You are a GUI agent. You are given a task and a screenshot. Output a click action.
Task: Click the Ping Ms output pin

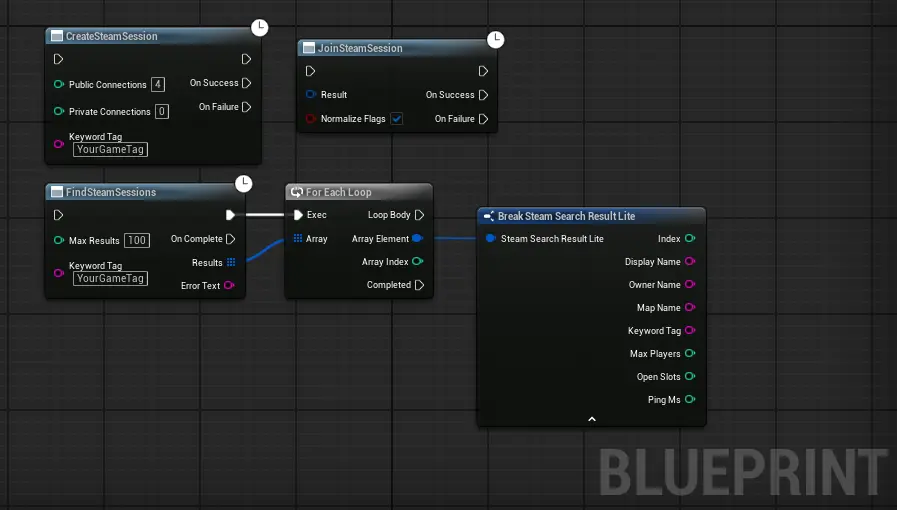690,400
